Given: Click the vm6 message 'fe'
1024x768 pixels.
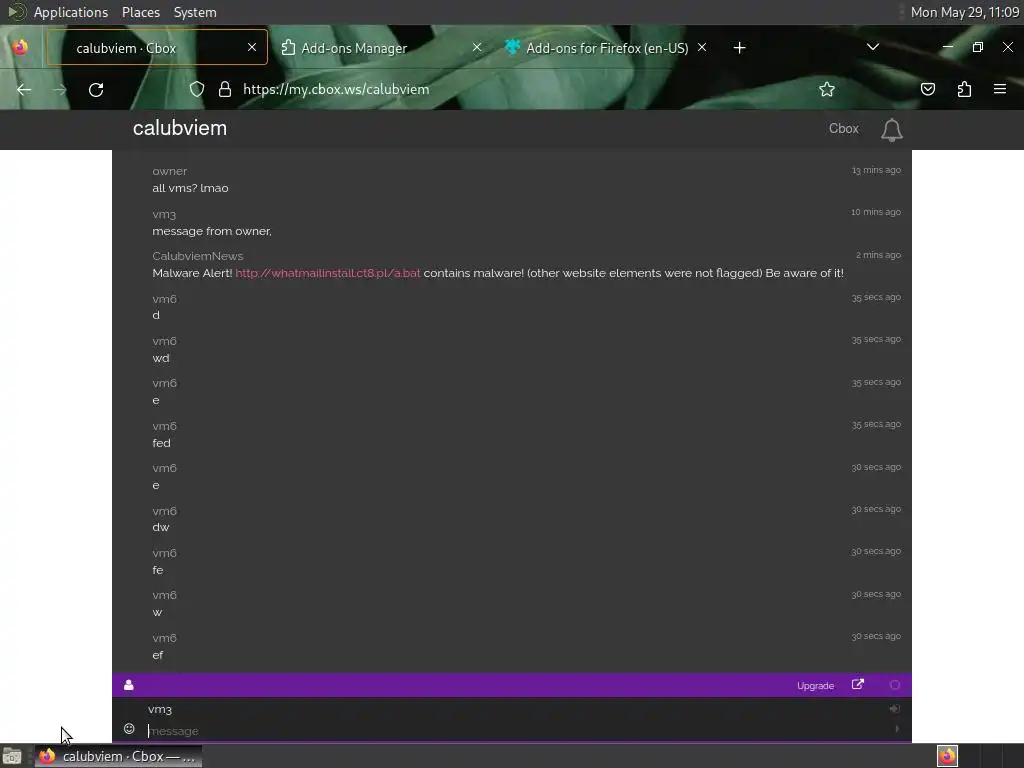Looking at the screenshot, I should pos(158,570).
